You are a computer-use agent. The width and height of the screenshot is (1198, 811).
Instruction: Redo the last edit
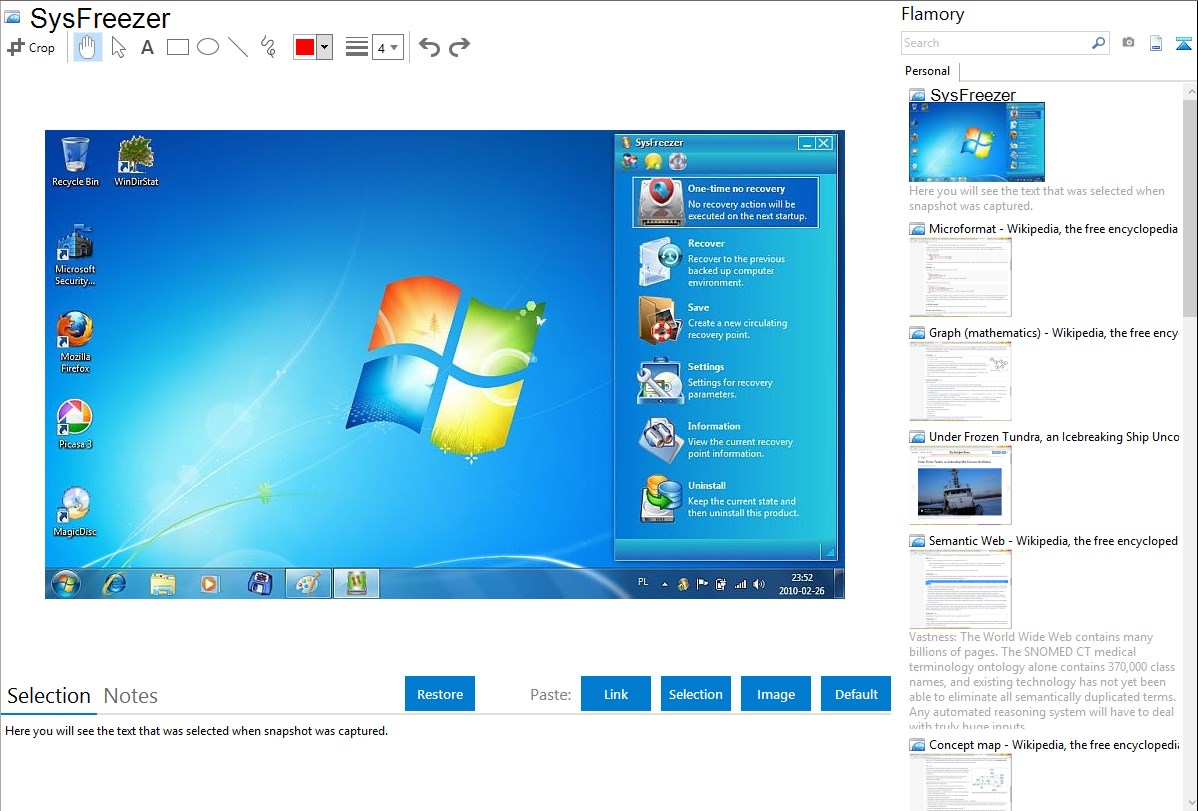459,47
